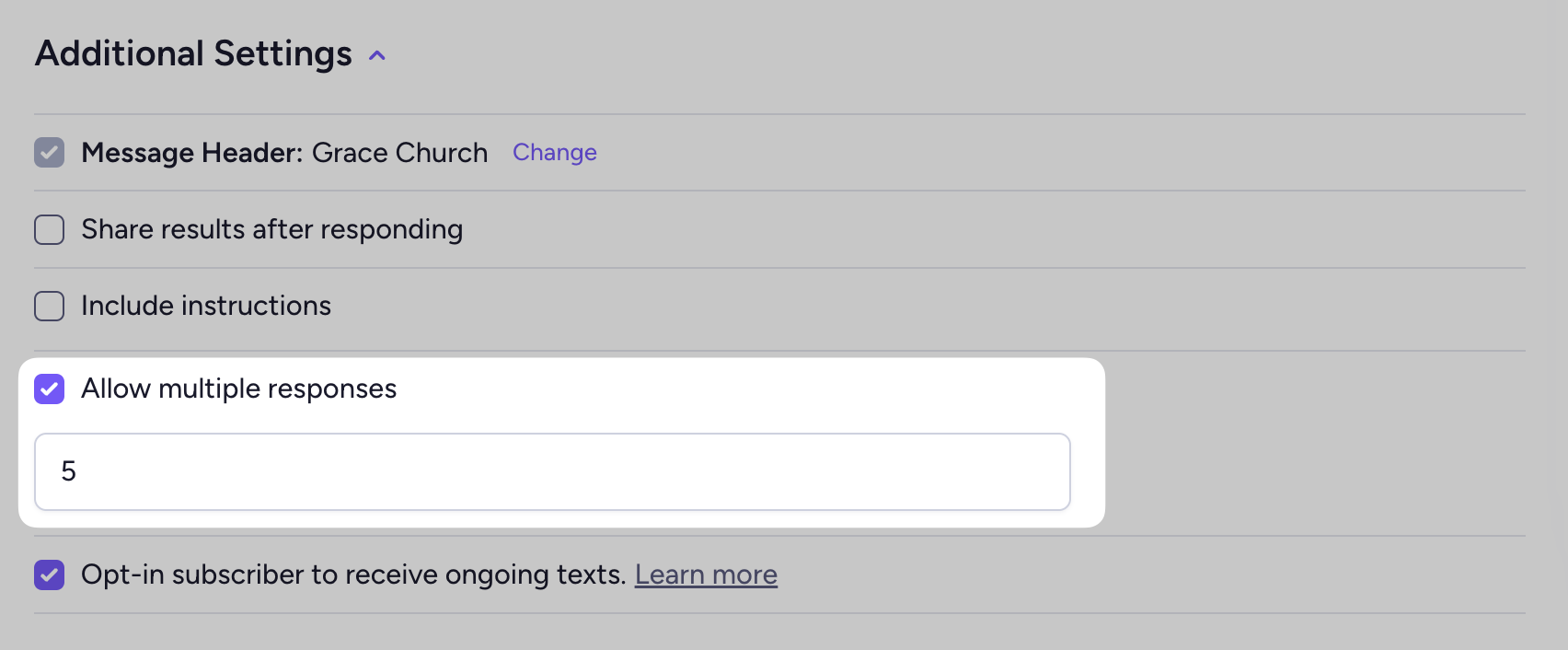Click the "Allow multiple responses" label

pyautogui.click(x=238, y=389)
